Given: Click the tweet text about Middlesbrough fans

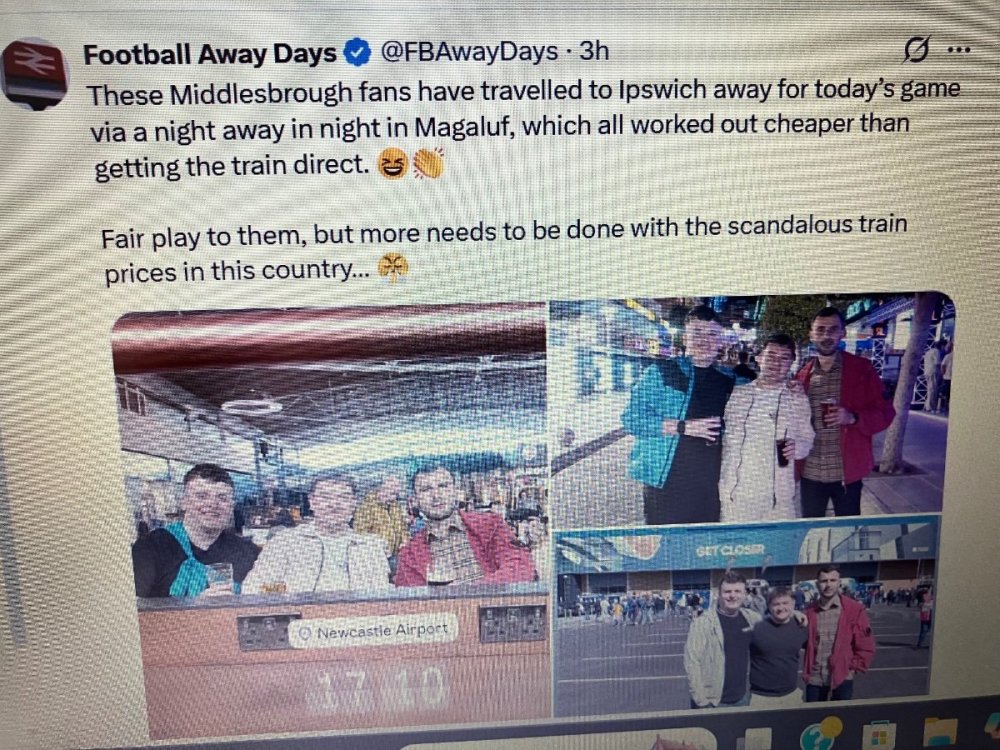Looking at the screenshot, I should coord(524,129).
